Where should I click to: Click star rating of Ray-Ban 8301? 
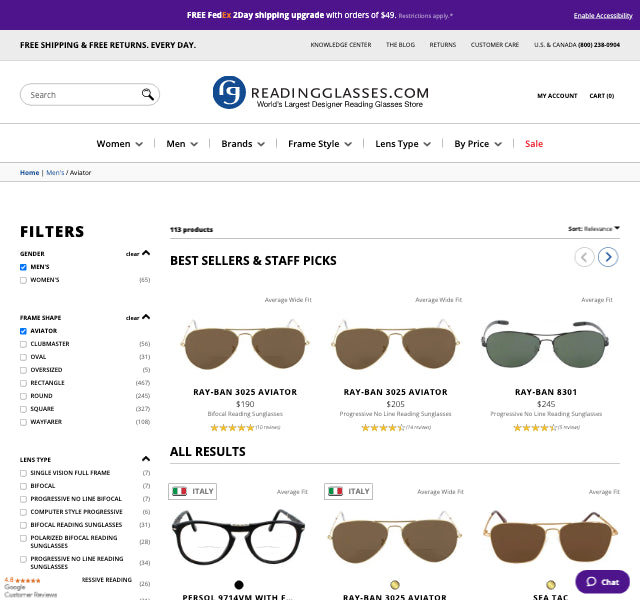pos(535,428)
